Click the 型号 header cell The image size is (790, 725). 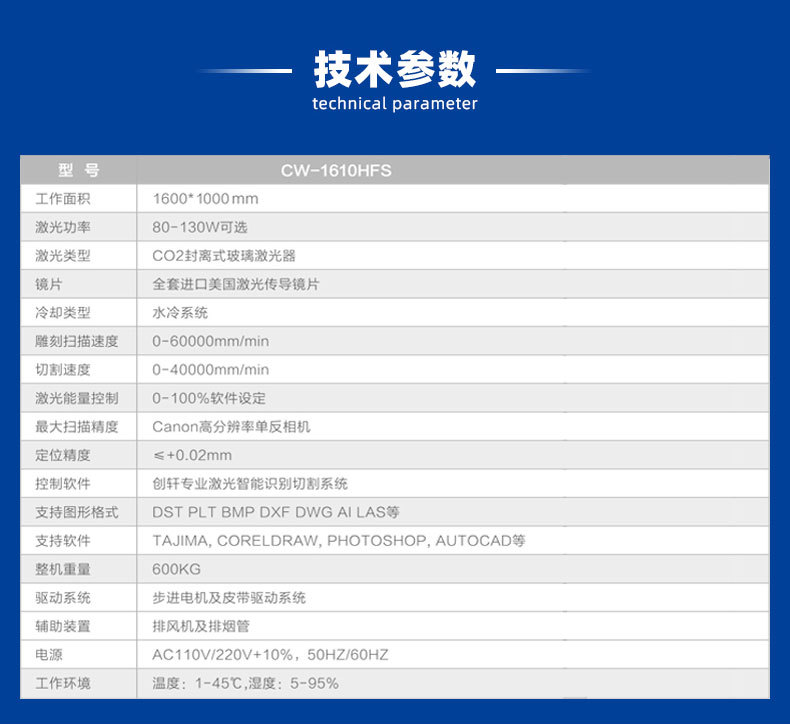pyautogui.click(x=78, y=171)
